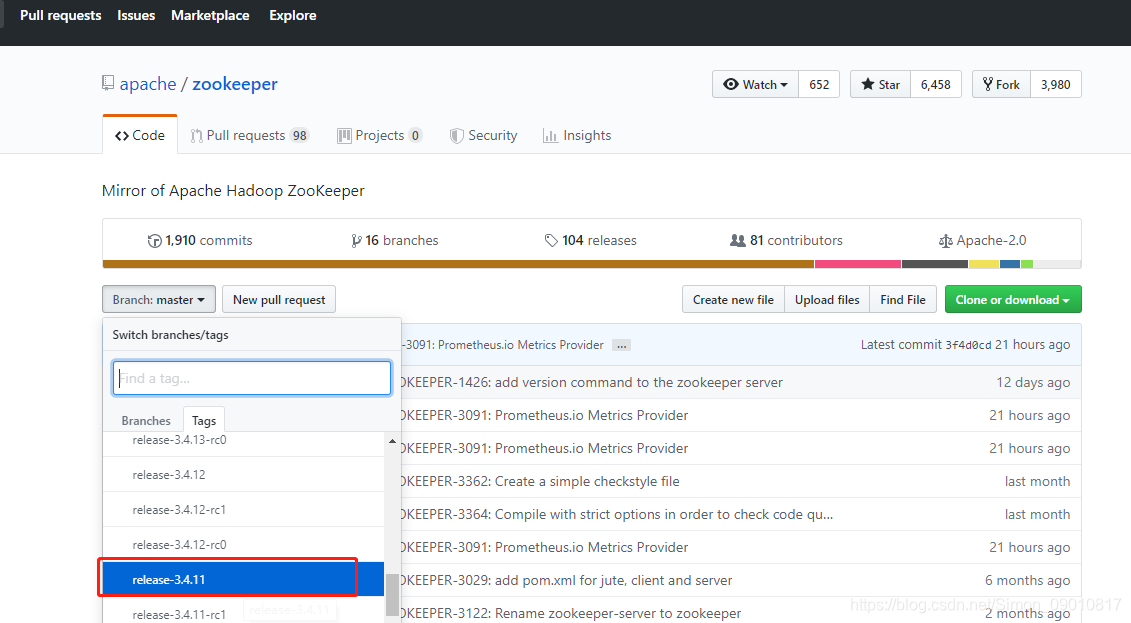Viewport: 1131px width, 623px height.
Task: Select tag release-3.4.12-rc0
Action: pyautogui.click(x=243, y=544)
